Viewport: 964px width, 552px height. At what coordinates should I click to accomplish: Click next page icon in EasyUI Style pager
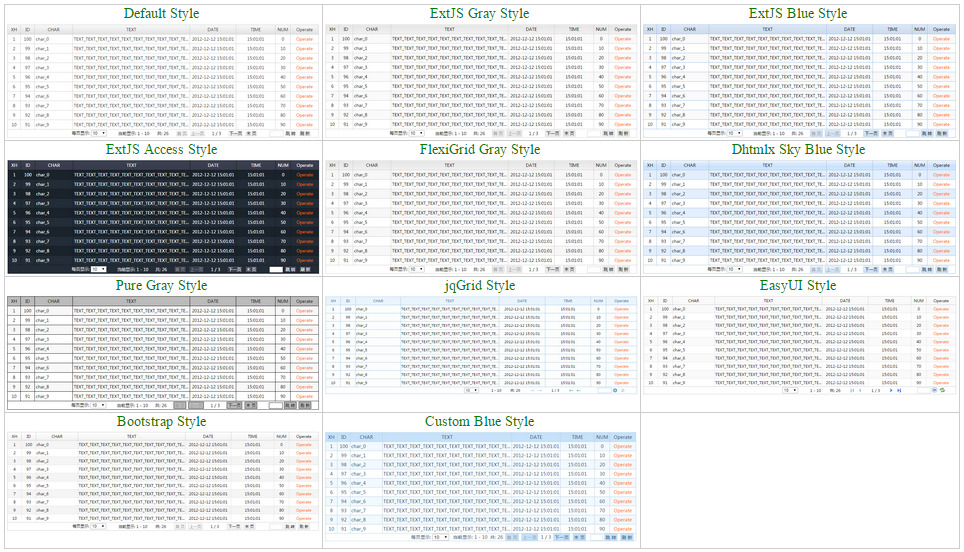tap(890, 390)
